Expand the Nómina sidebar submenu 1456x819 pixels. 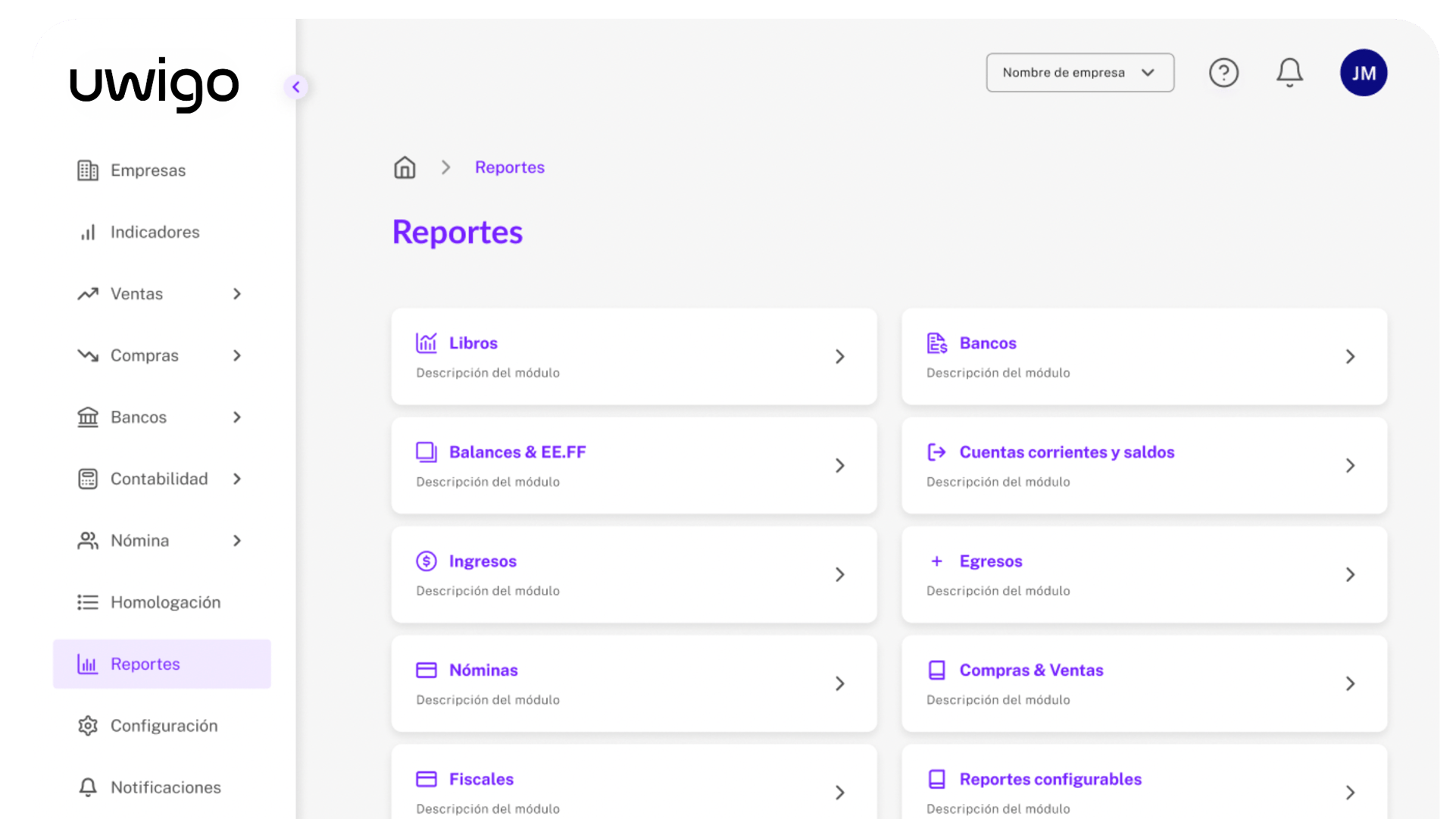pyautogui.click(x=237, y=541)
